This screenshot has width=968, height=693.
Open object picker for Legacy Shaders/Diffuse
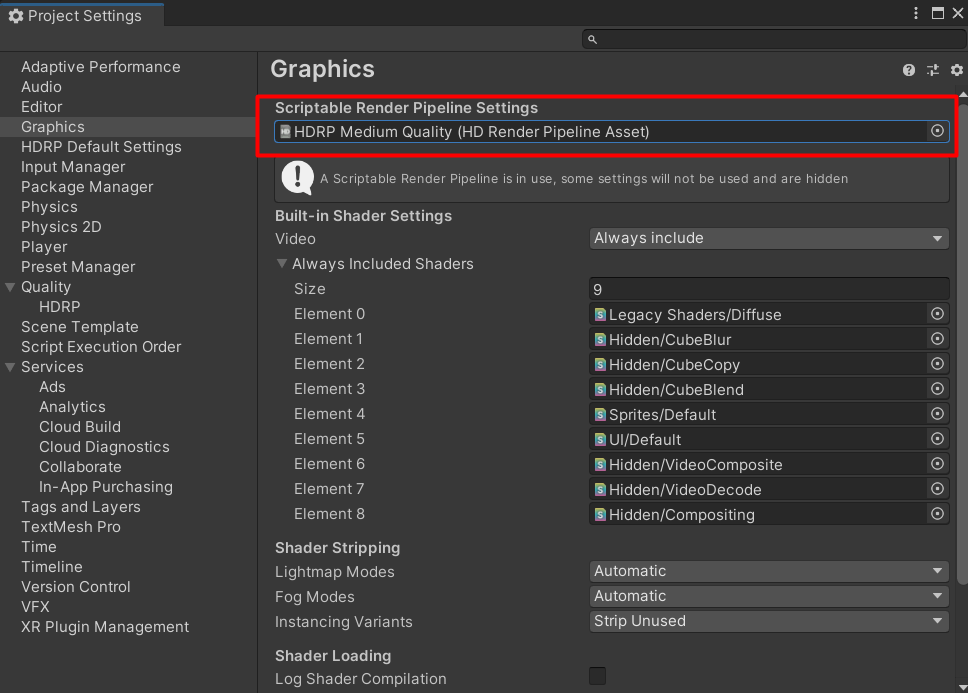point(937,314)
